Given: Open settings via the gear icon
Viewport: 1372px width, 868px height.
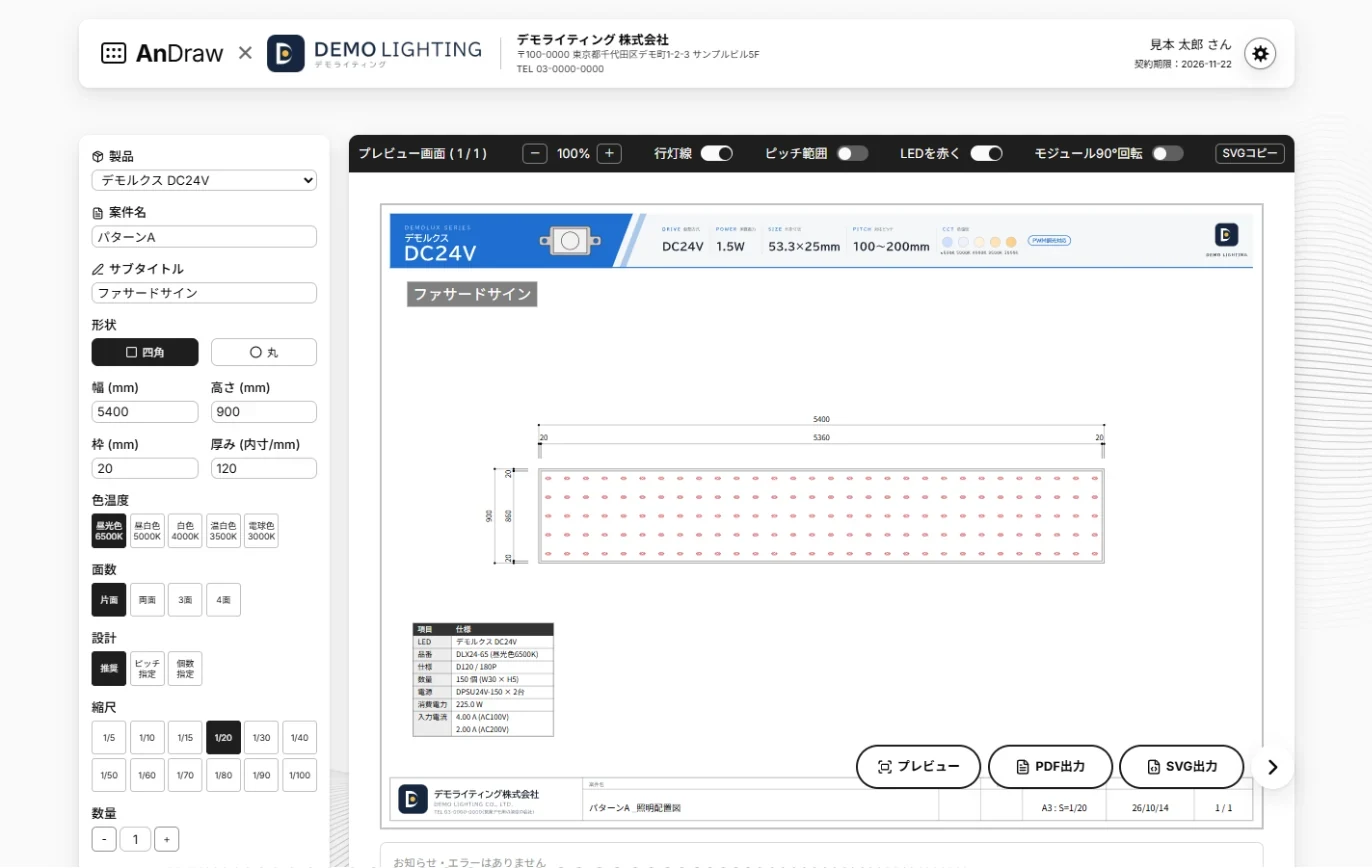Looking at the screenshot, I should pos(1260,54).
